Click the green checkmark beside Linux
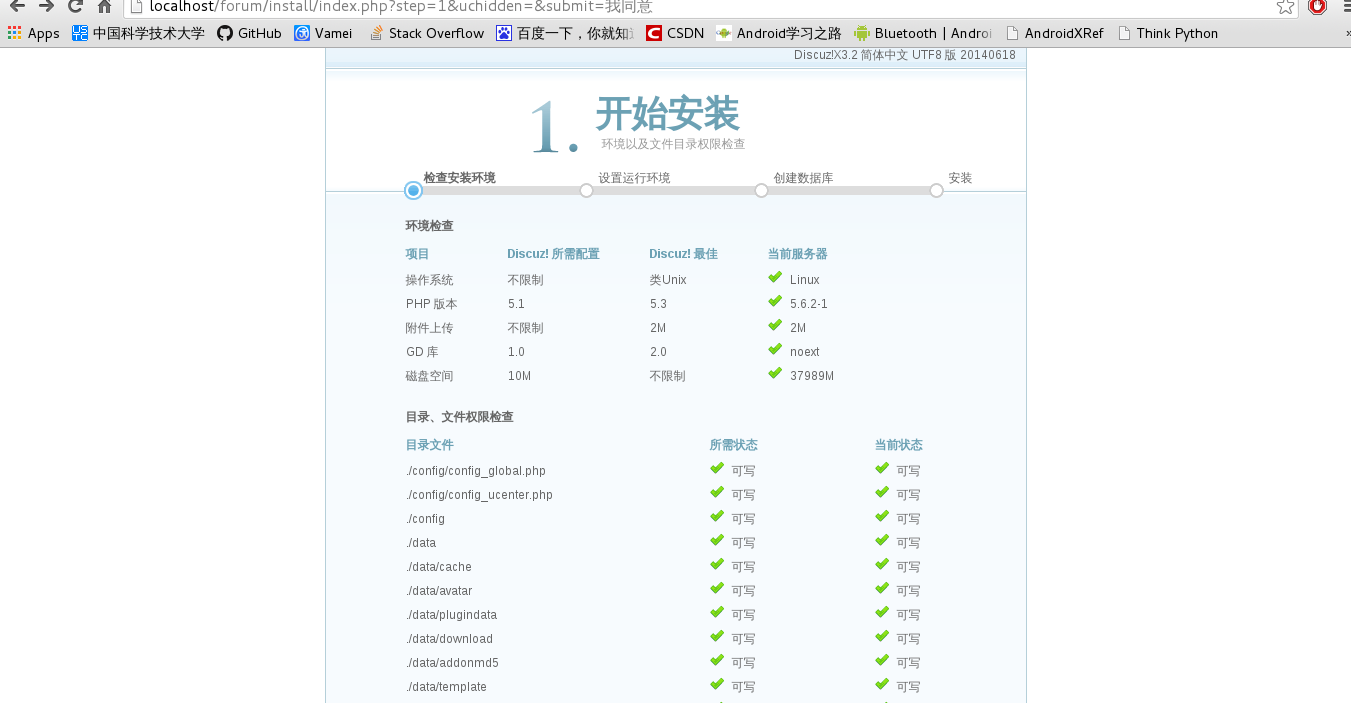1351x703 pixels. [x=775, y=278]
